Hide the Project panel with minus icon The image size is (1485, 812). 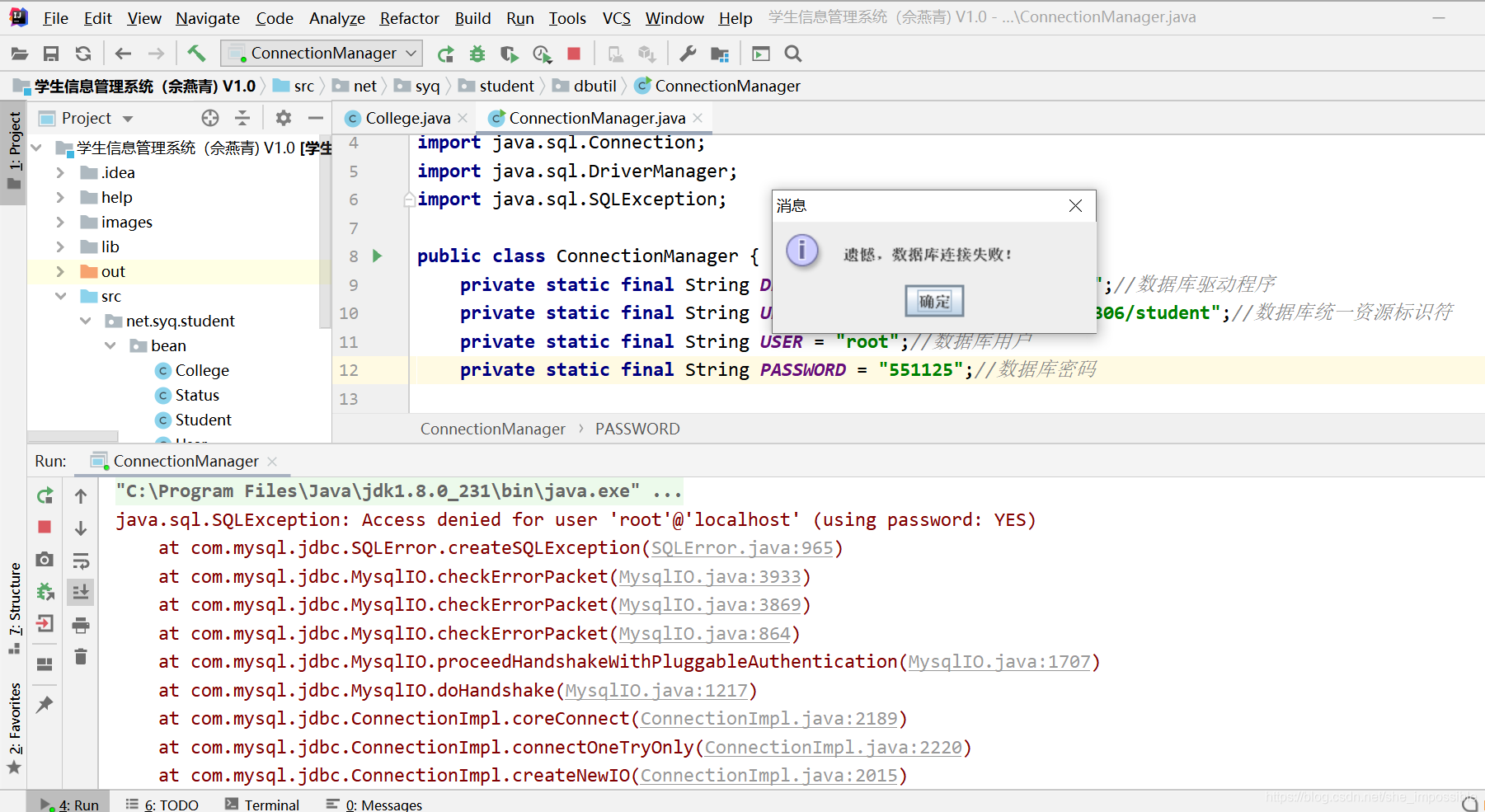[x=315, y=118]
